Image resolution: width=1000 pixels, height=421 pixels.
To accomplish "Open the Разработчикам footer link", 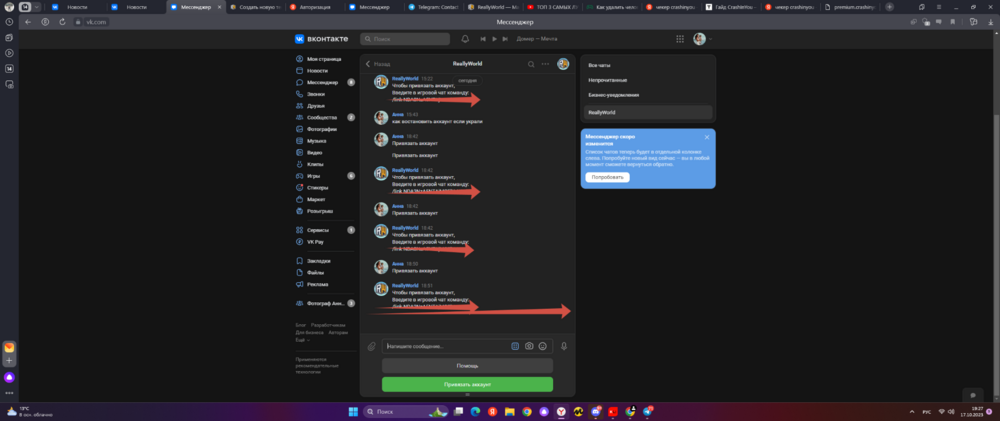I will 328,325.
